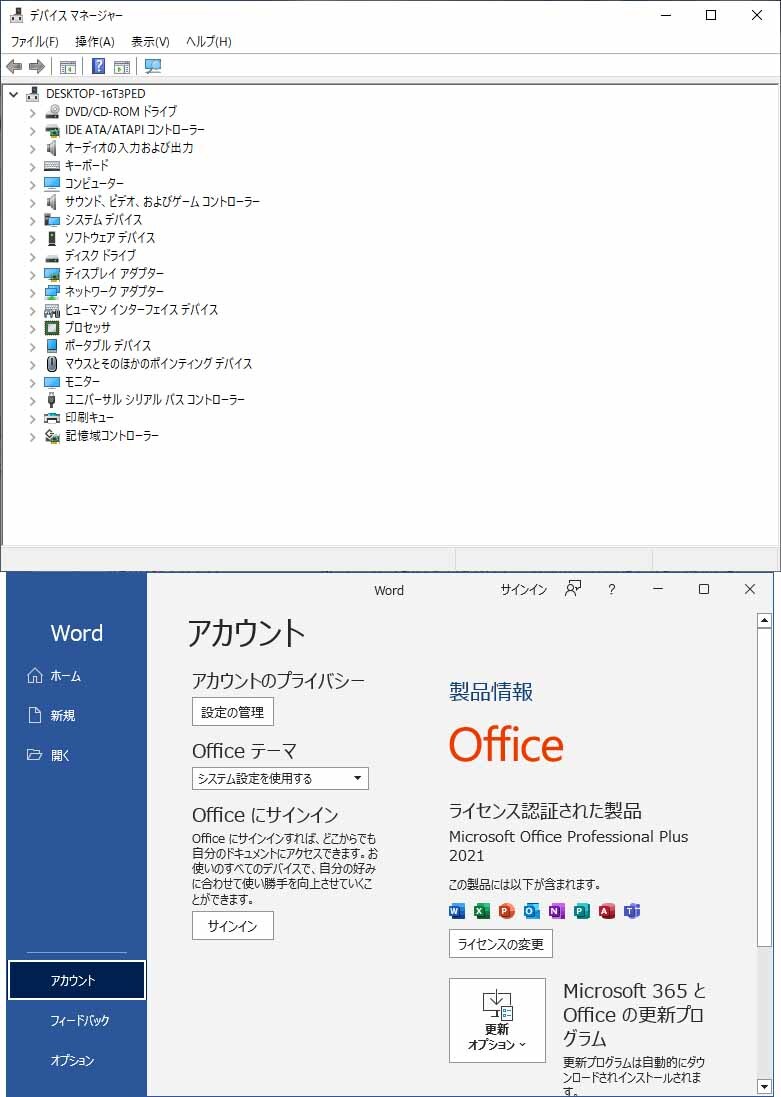781x1097 pixels.
Task: Select the ソフトウェア デバイス tree item
Action: coord(110,238)
